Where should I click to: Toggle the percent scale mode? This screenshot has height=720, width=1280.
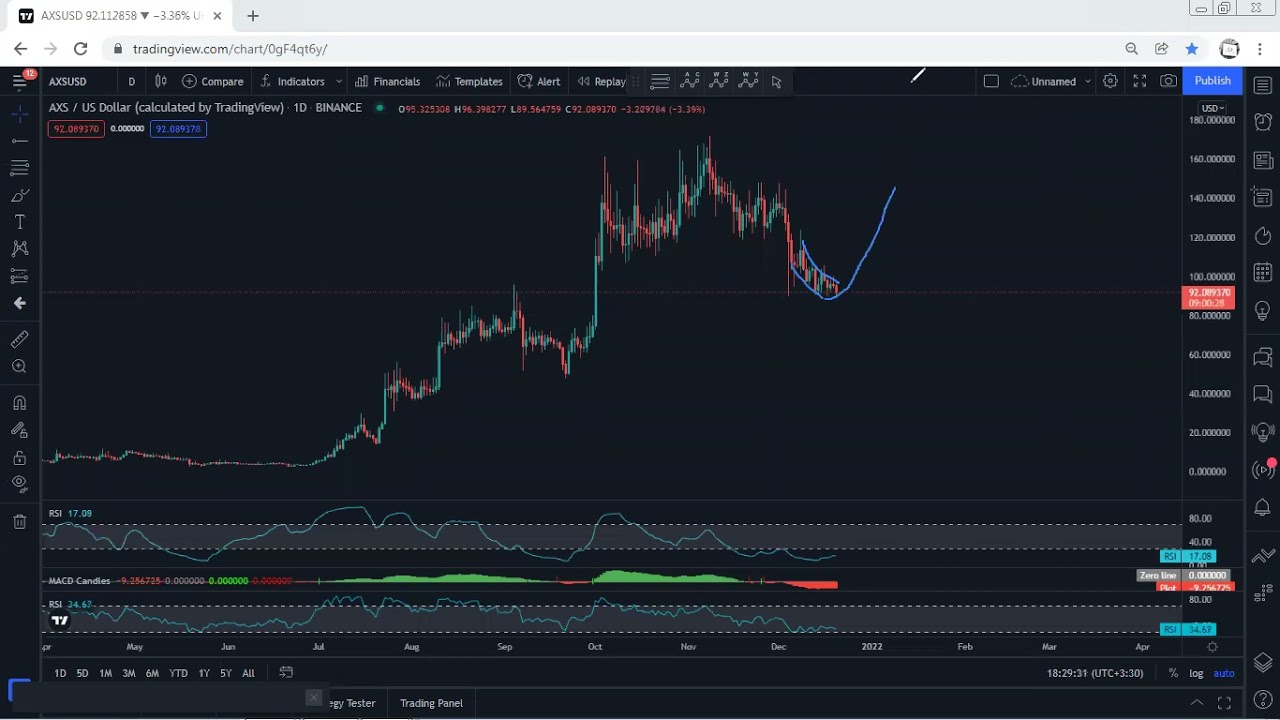(x=1173, y=673)
